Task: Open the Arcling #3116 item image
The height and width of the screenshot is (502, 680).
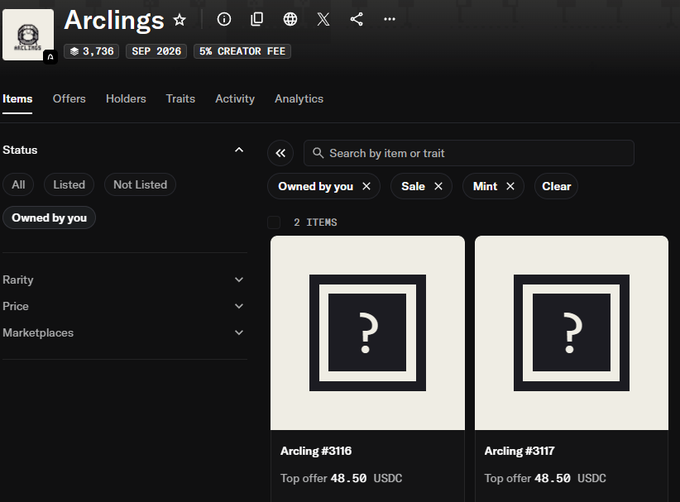Action: click(367, 333)
